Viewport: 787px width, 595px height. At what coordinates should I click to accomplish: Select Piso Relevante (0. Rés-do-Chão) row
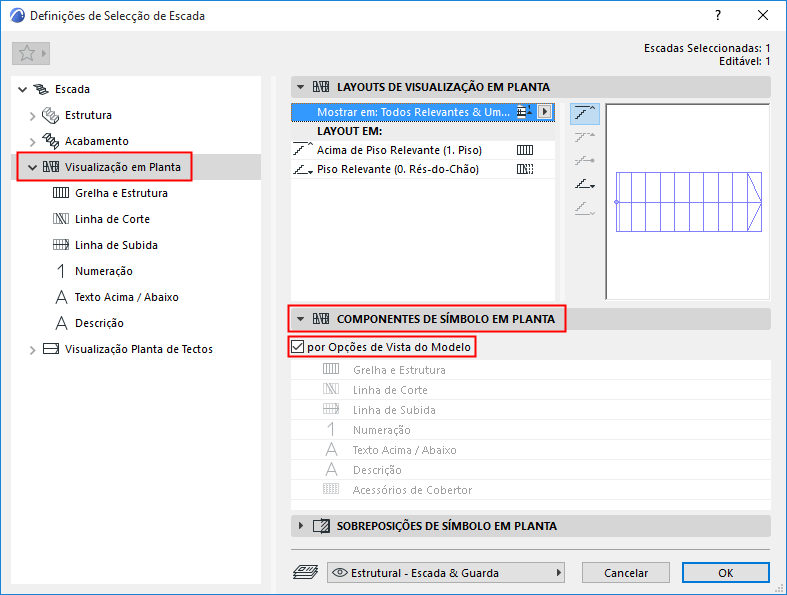(423, 169)
